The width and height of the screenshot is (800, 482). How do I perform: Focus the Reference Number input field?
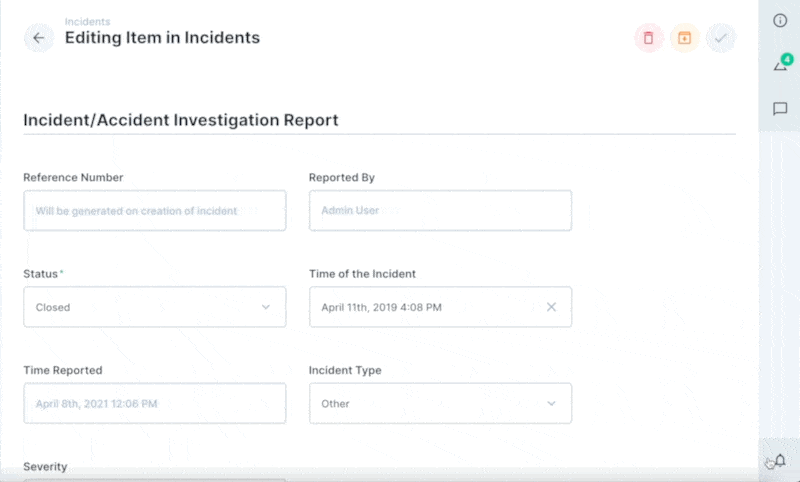click(155, 211)
